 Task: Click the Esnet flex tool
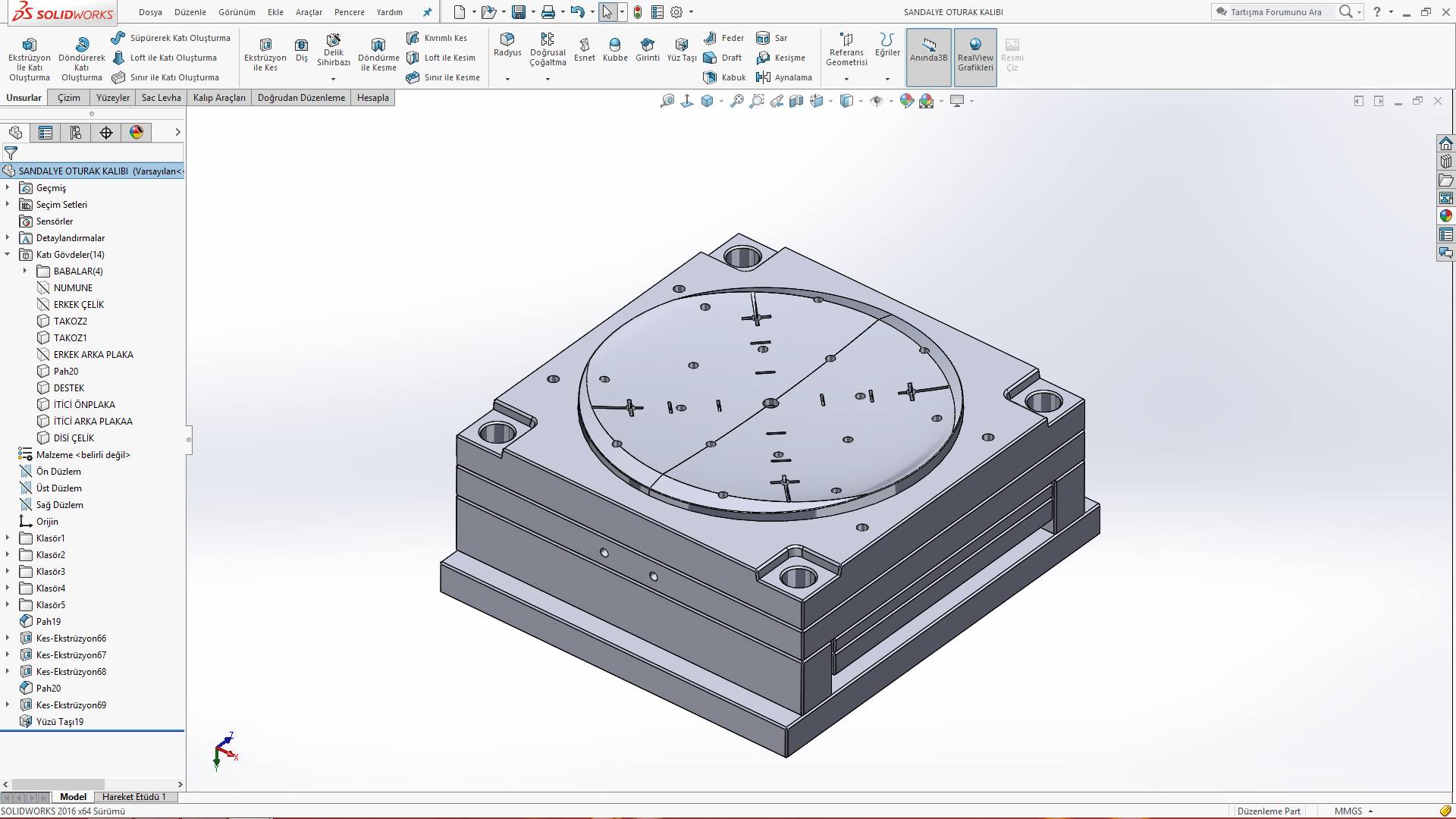coord(585,50)
